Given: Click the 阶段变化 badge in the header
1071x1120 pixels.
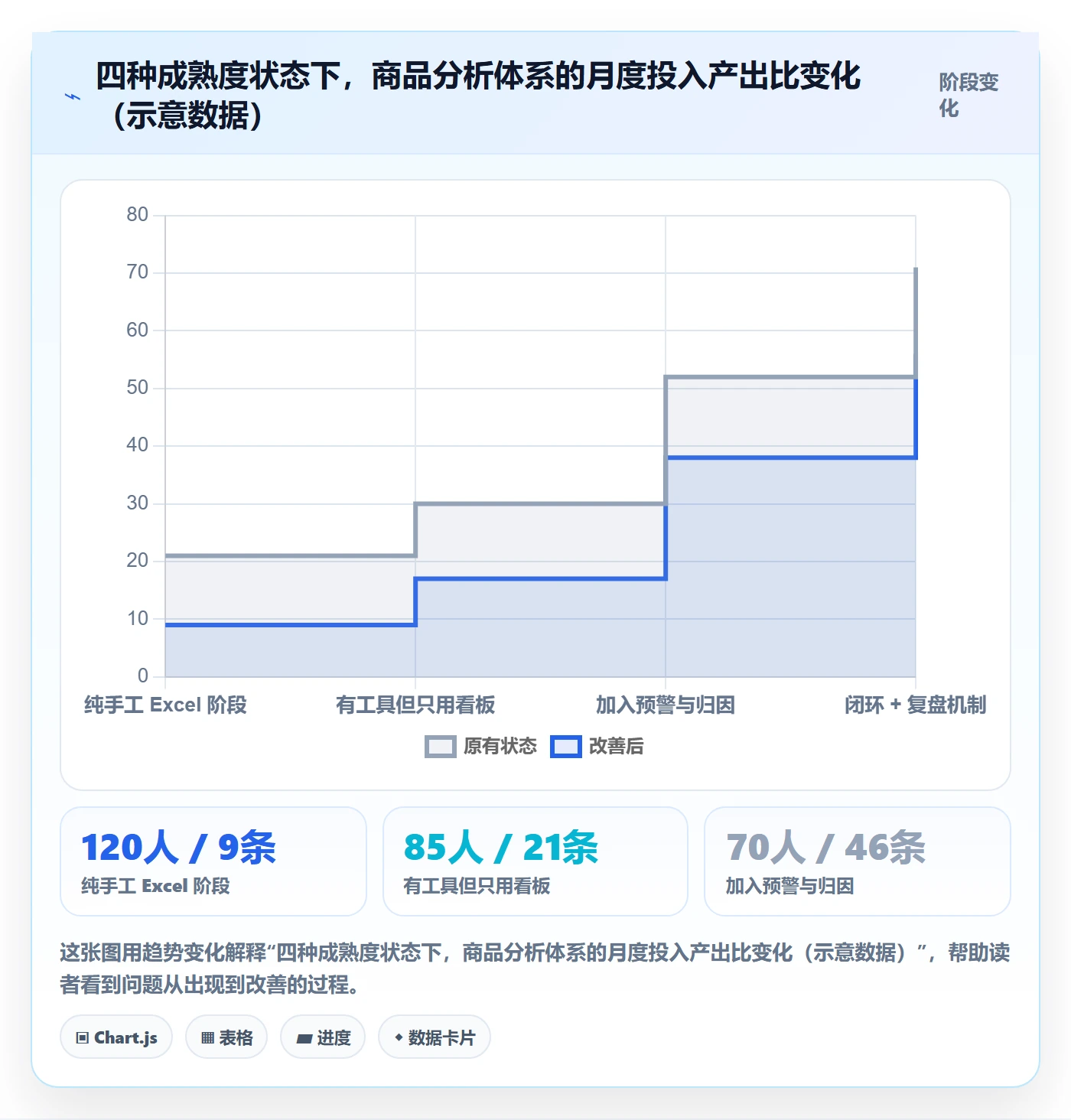Looking at the screenshot, I should [x=968, y=96].
